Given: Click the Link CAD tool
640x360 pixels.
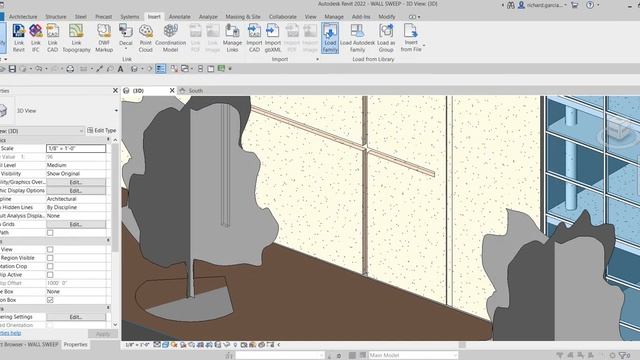Looking at the screenshot, I should 52,38.
